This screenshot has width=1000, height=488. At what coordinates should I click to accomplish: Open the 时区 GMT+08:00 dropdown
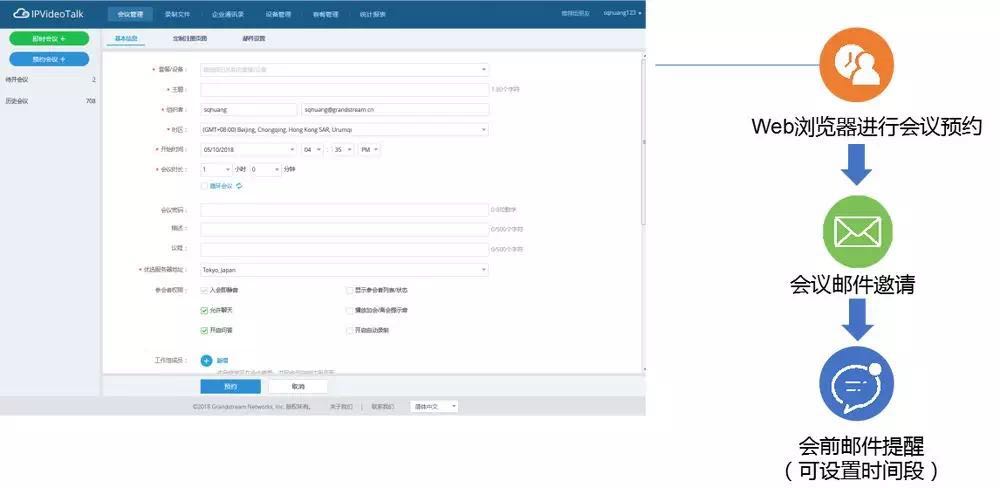[x=344, y=129]
